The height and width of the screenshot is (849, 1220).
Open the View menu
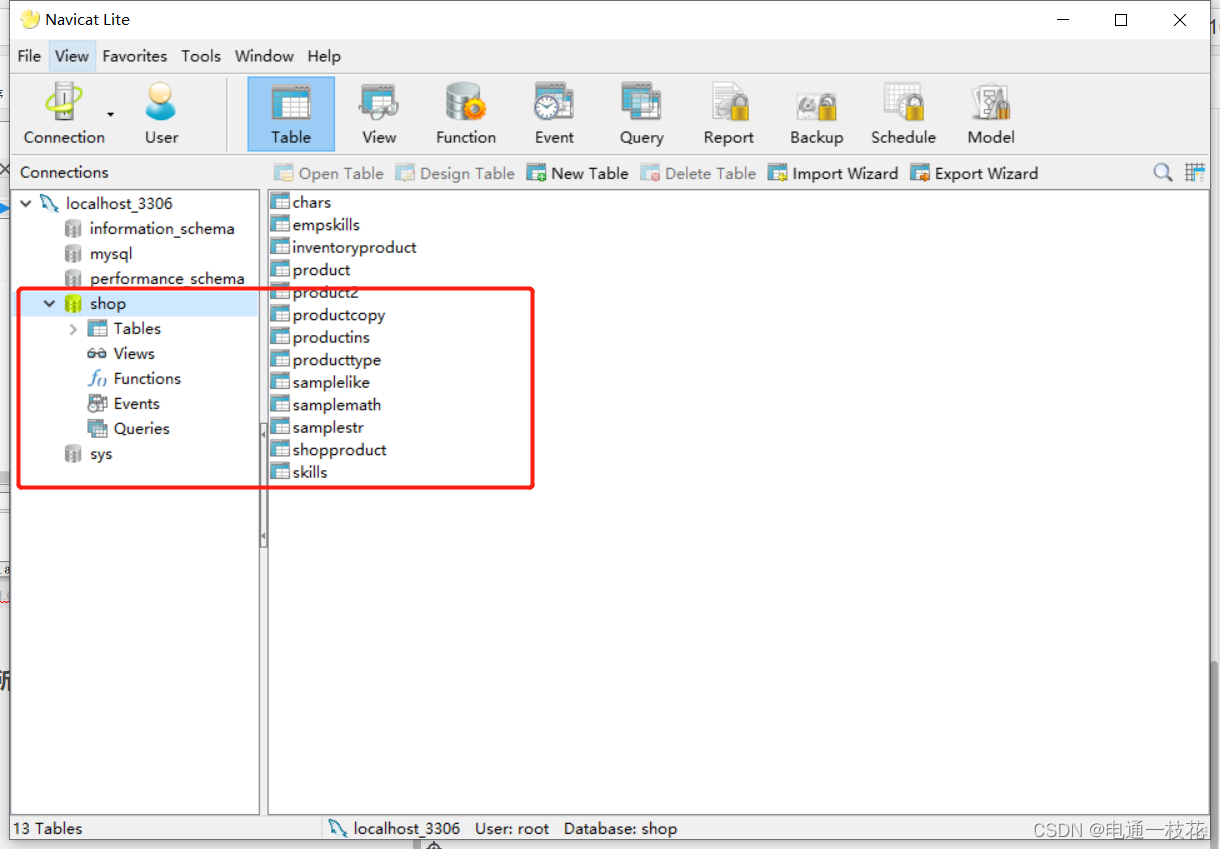[72, 56]
